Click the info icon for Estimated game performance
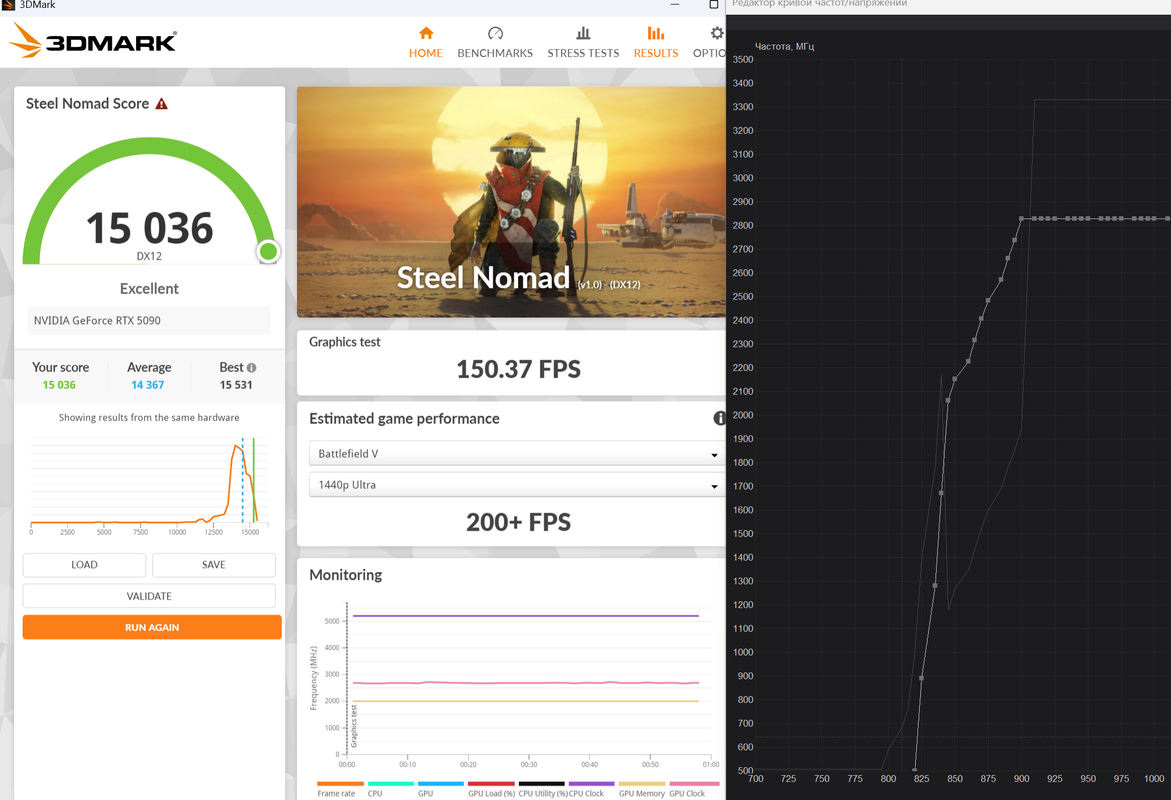 pos(719,418)
